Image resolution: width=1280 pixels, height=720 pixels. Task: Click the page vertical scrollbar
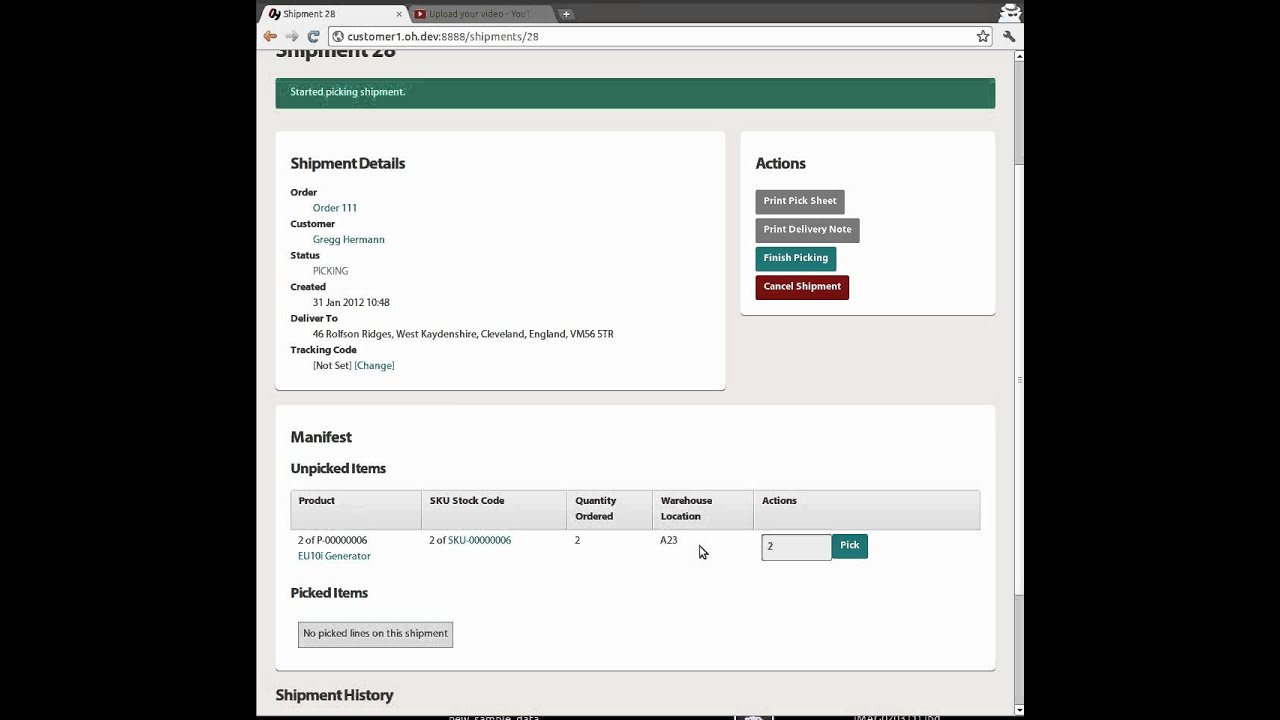coord(1019,380)
